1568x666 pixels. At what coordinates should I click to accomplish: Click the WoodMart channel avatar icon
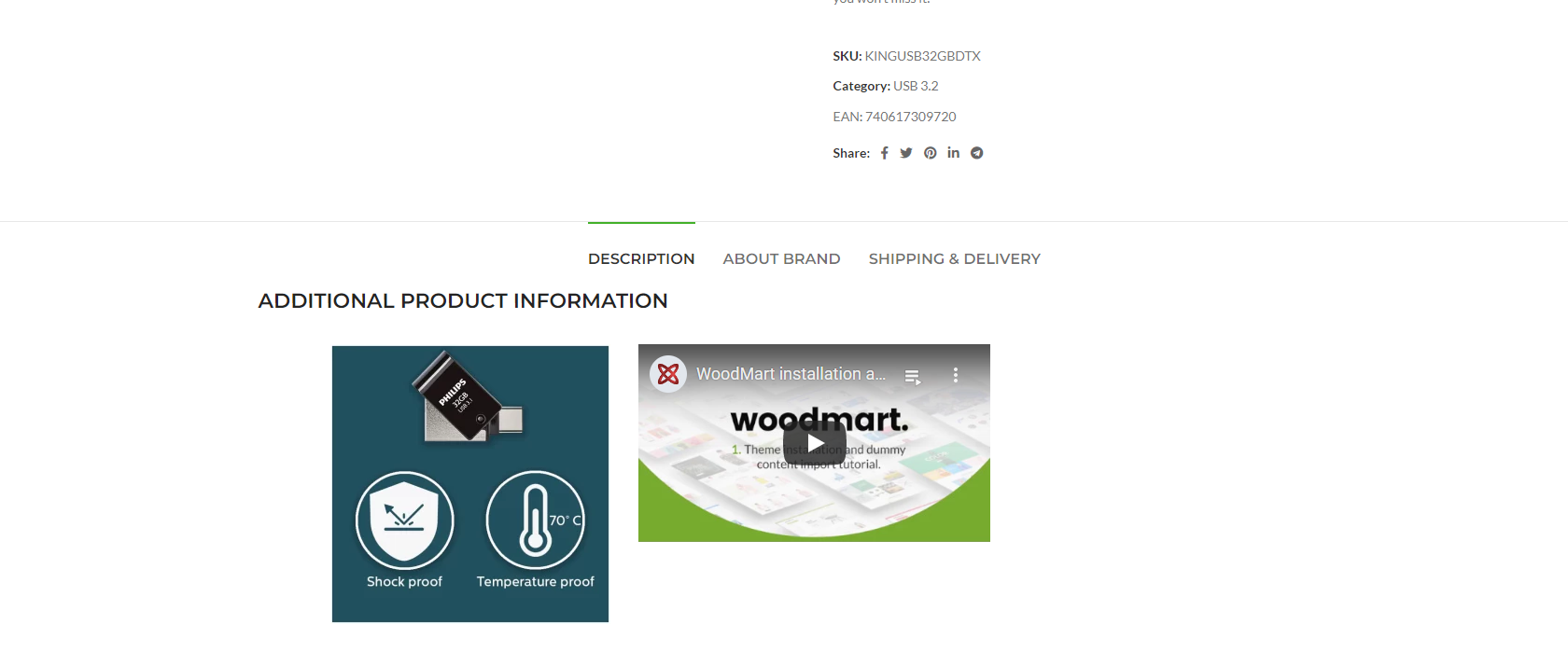click(x=668, y=374)
